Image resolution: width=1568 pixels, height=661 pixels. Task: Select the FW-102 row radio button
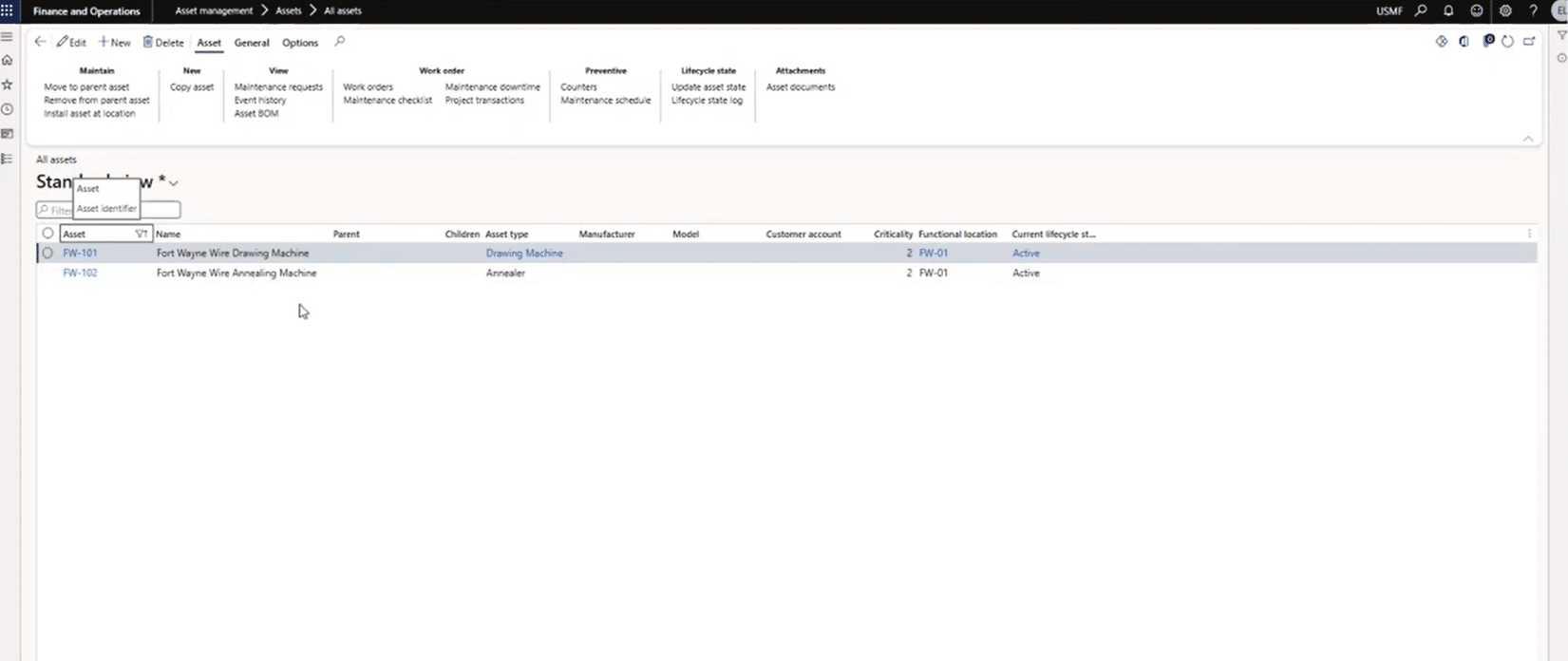click(47, 274)
